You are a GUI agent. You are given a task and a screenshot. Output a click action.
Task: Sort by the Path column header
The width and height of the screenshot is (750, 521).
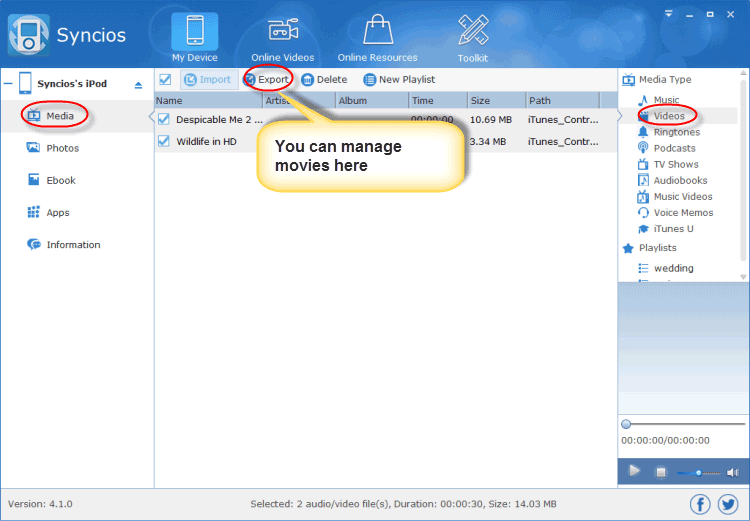pyautogui.click(x=562, y=100)
